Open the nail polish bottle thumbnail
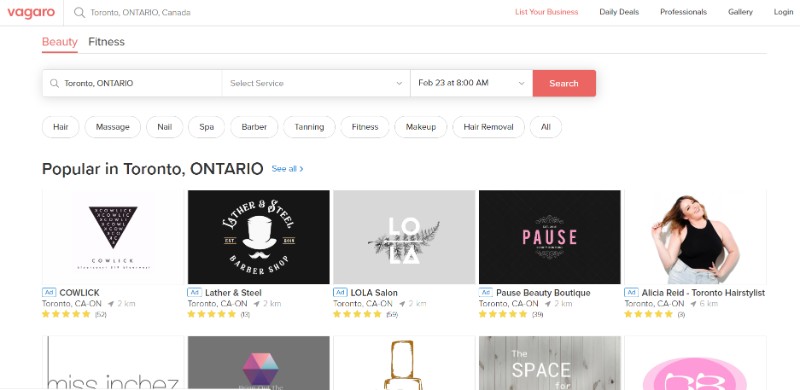This screenshot has width=800, height=390. (404, 362)
